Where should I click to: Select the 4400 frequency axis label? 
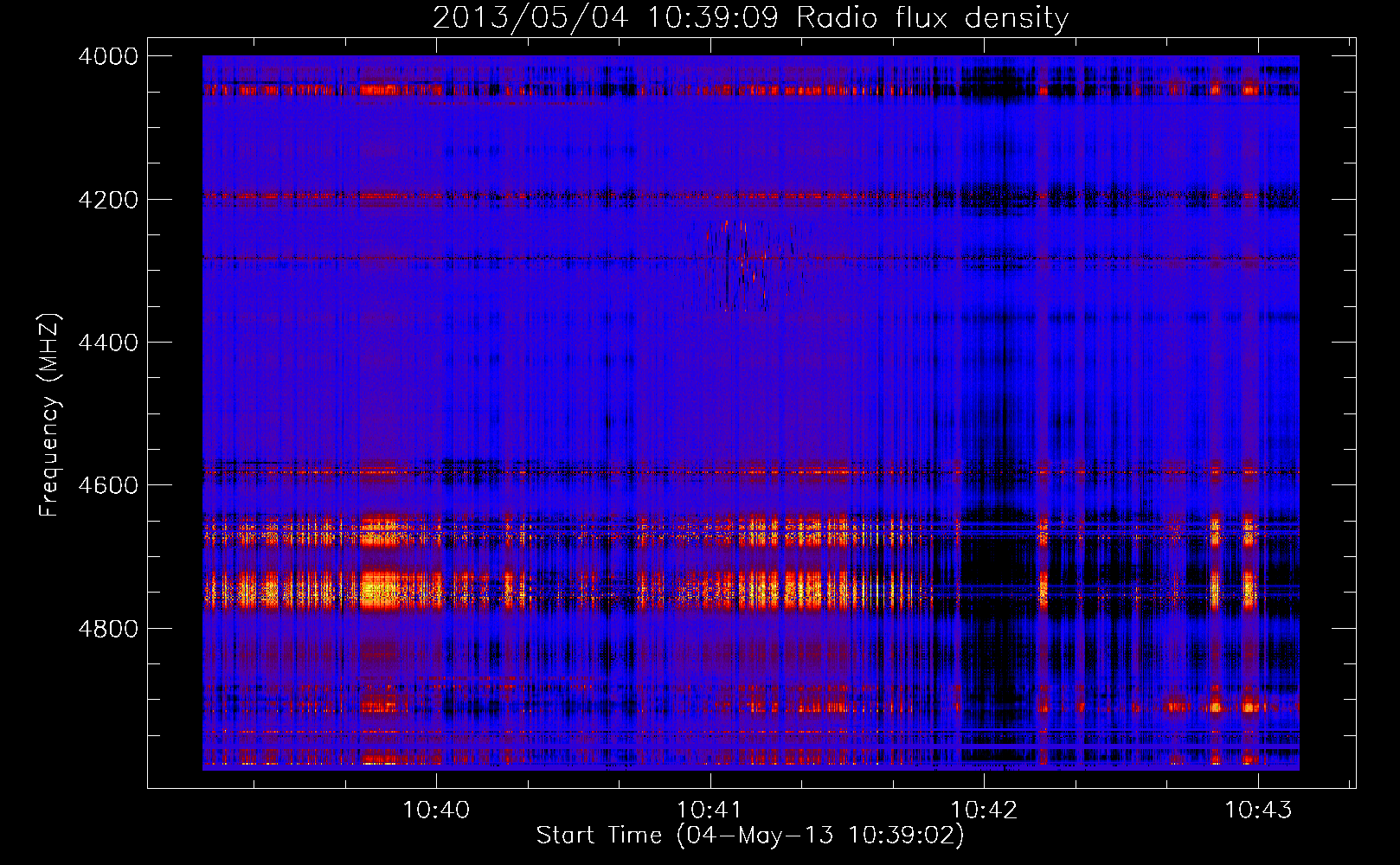[107, 343]
